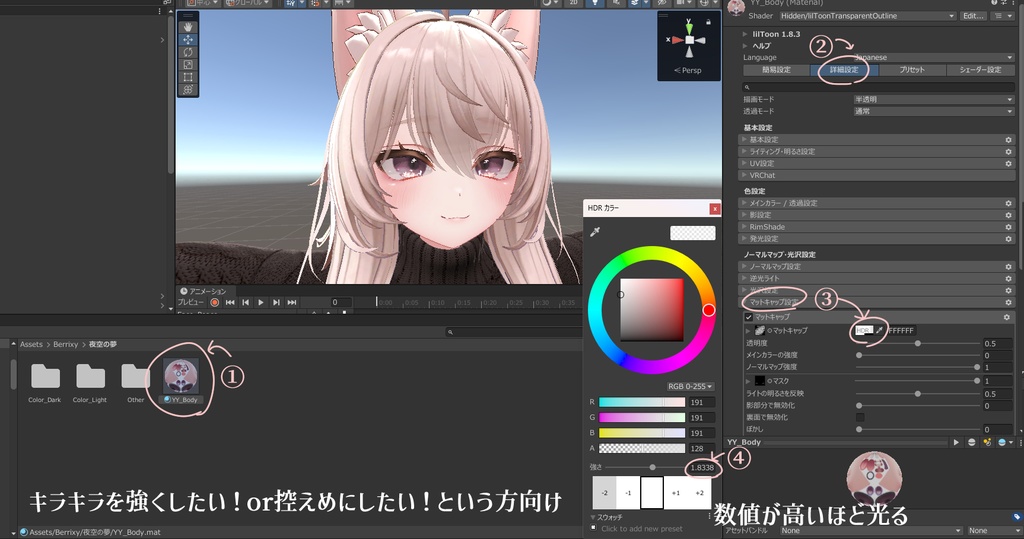Click the asset labels tag icon
Viewport: 1024px width, 539px height.
[x=1017, y=517]
